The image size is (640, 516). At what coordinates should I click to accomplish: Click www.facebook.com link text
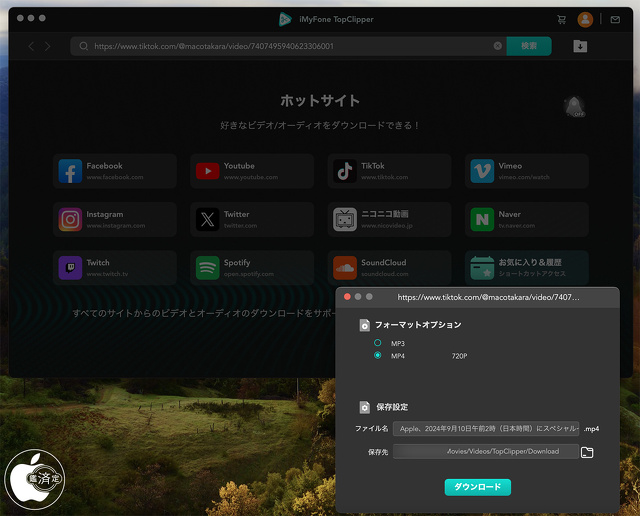(115, 177)
